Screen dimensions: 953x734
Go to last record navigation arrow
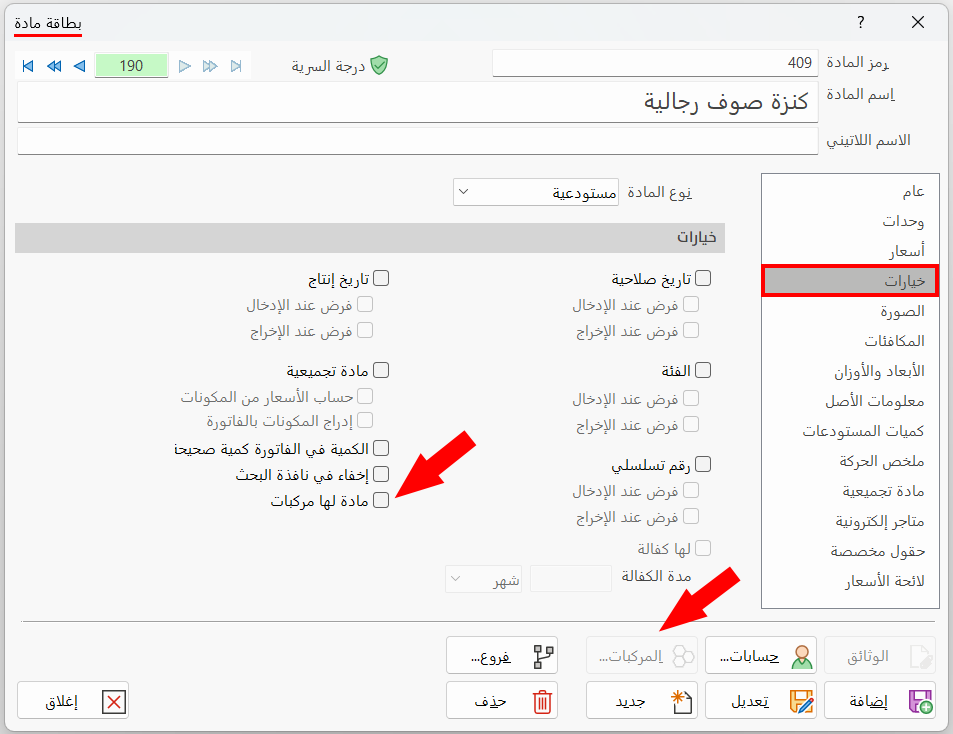(x=236, y=66)
